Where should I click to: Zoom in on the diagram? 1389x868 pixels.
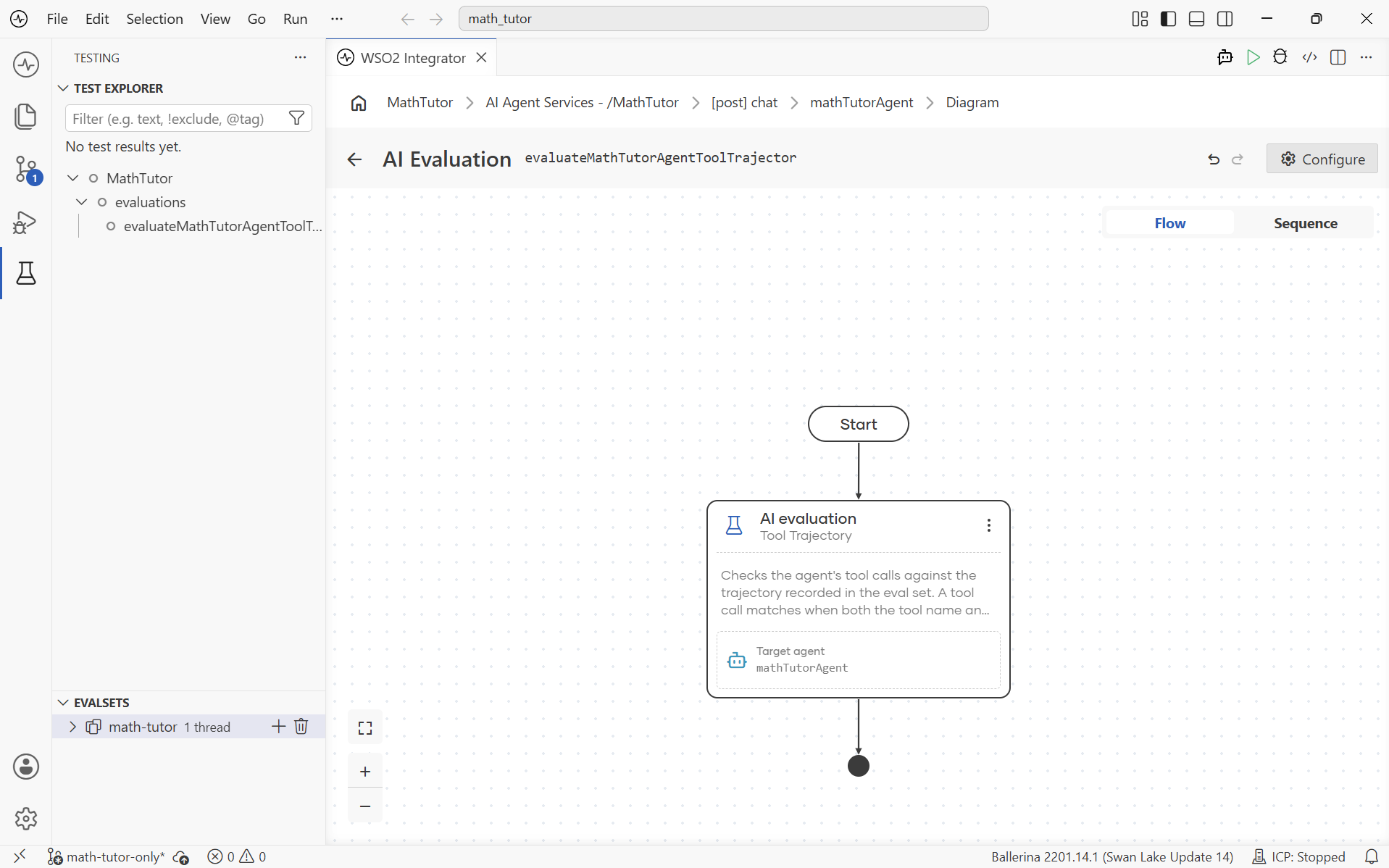click(365, 772)
